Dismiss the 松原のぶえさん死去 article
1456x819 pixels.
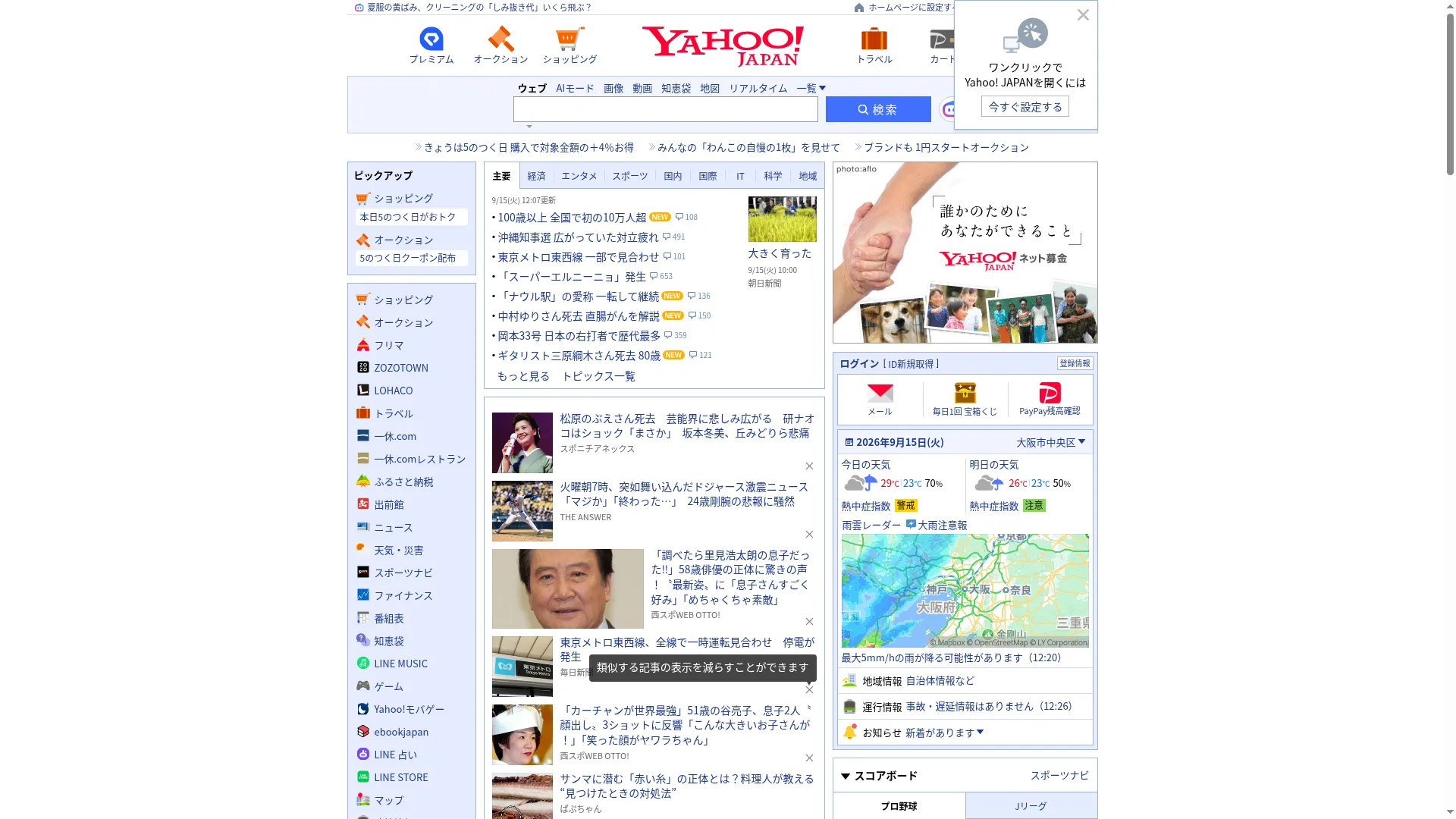pos(809,466)
